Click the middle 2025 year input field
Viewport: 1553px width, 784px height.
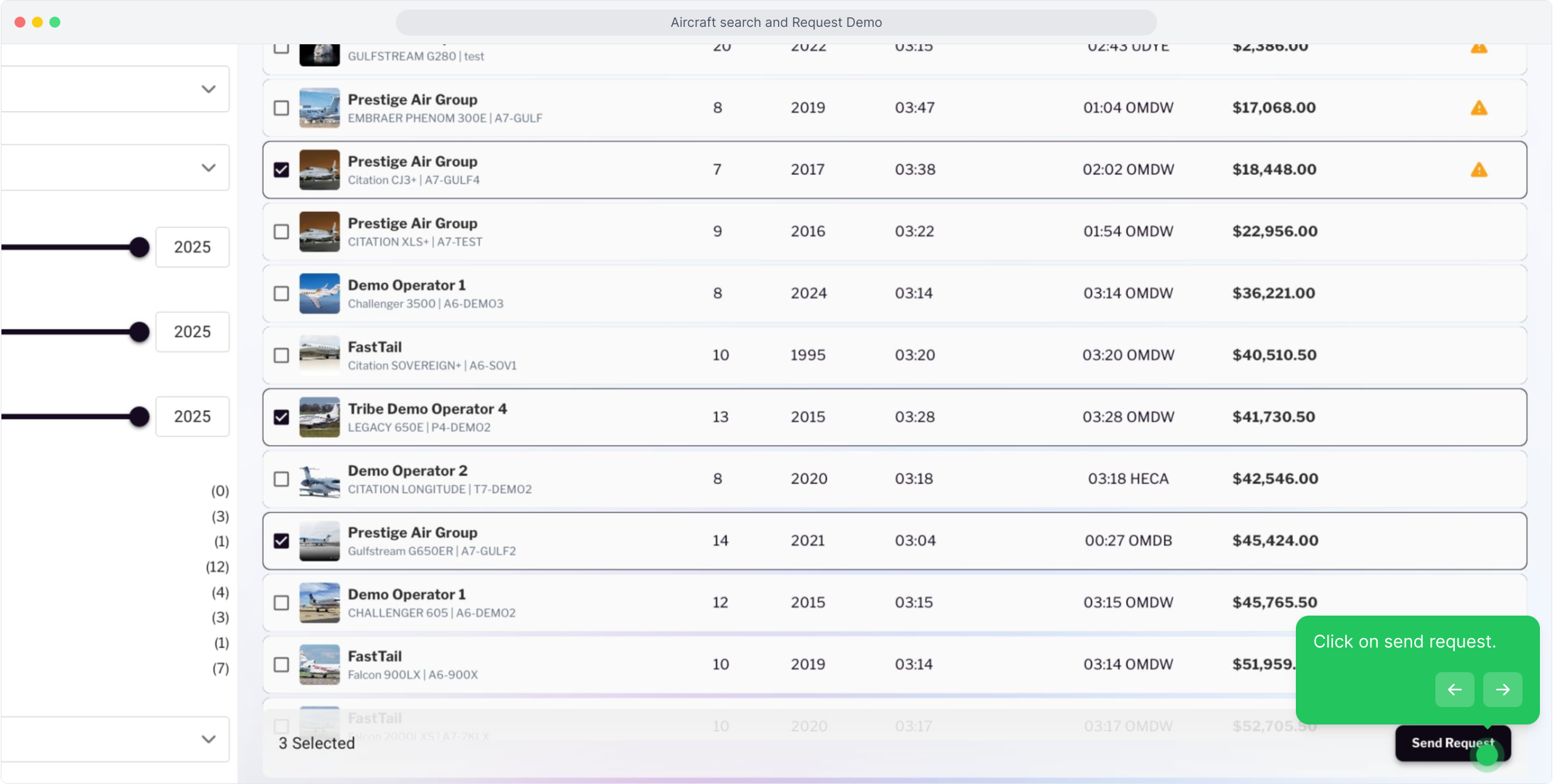point(192,332)
